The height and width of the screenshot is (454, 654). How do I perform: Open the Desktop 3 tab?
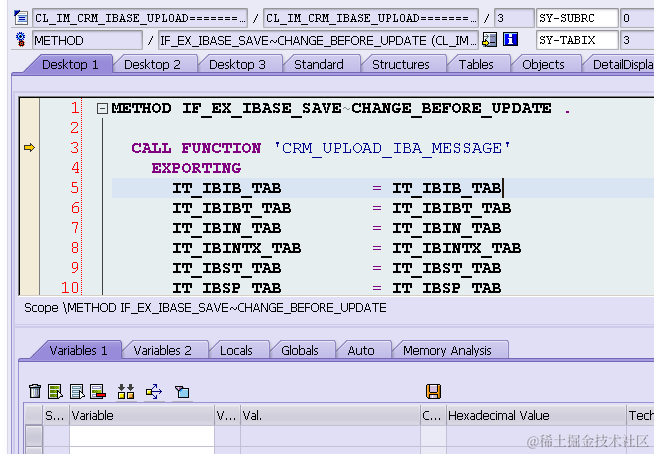pyautogui.click(x=237, y=65)
